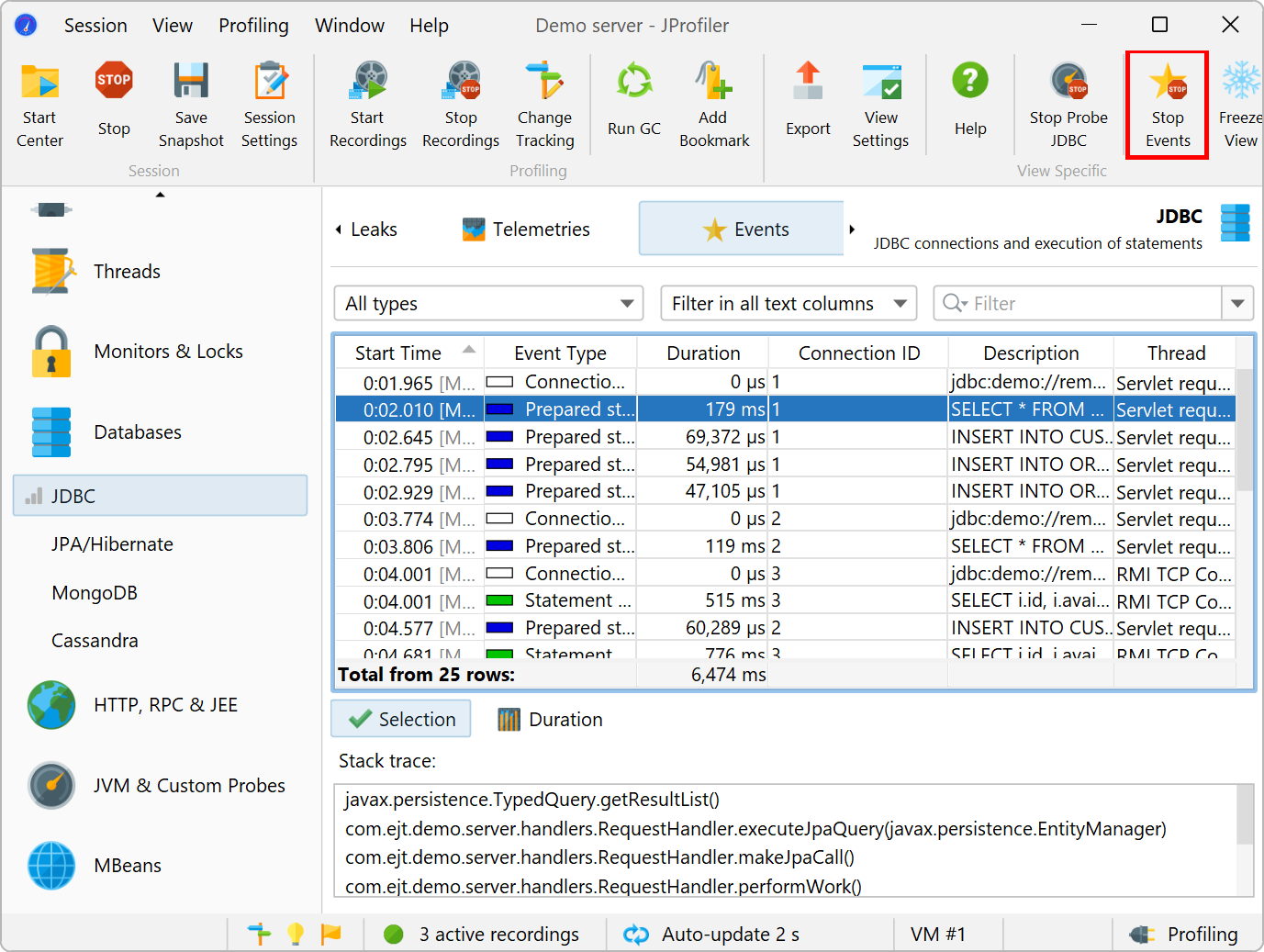Expand the filter history dropdown arrow
The width and height of the screenshot is (1264, 952).
1237,303
